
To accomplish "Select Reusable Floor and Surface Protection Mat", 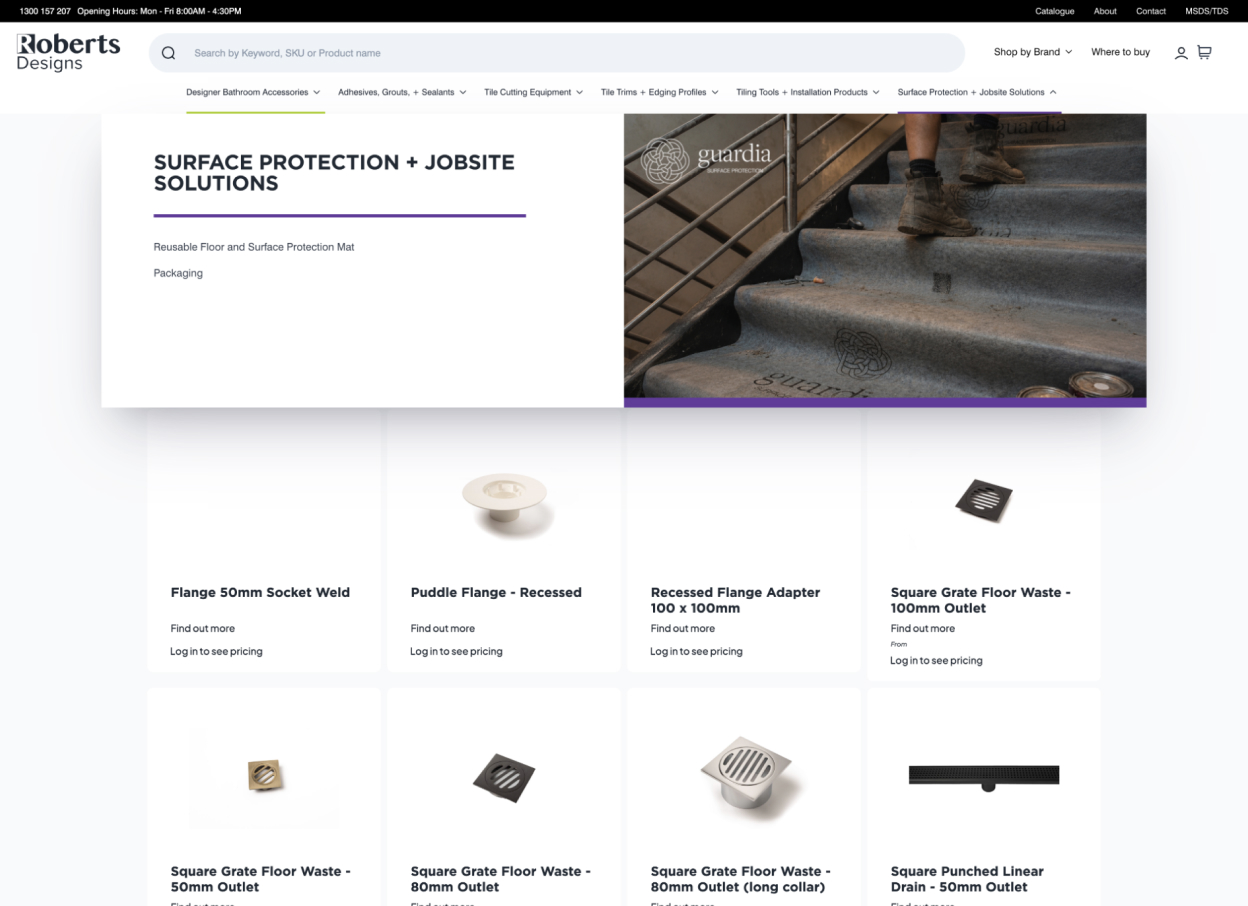I will (254, 247).
